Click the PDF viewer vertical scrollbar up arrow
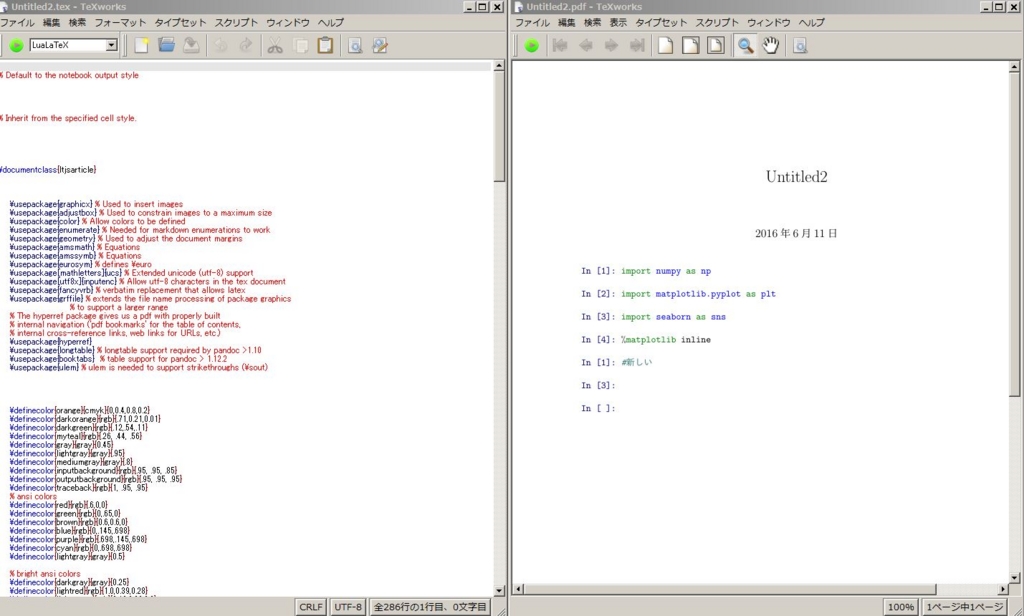 (x=1014, y=67)
